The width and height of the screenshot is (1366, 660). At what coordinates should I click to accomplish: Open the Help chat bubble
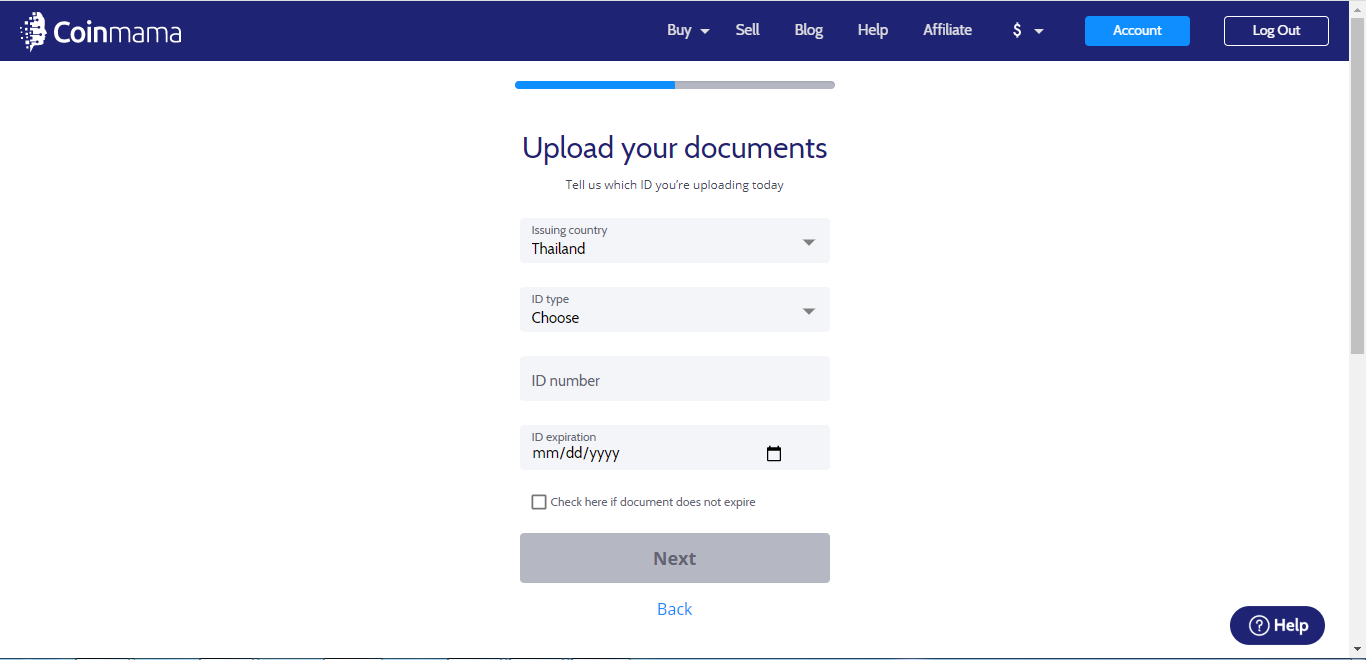1277,625
